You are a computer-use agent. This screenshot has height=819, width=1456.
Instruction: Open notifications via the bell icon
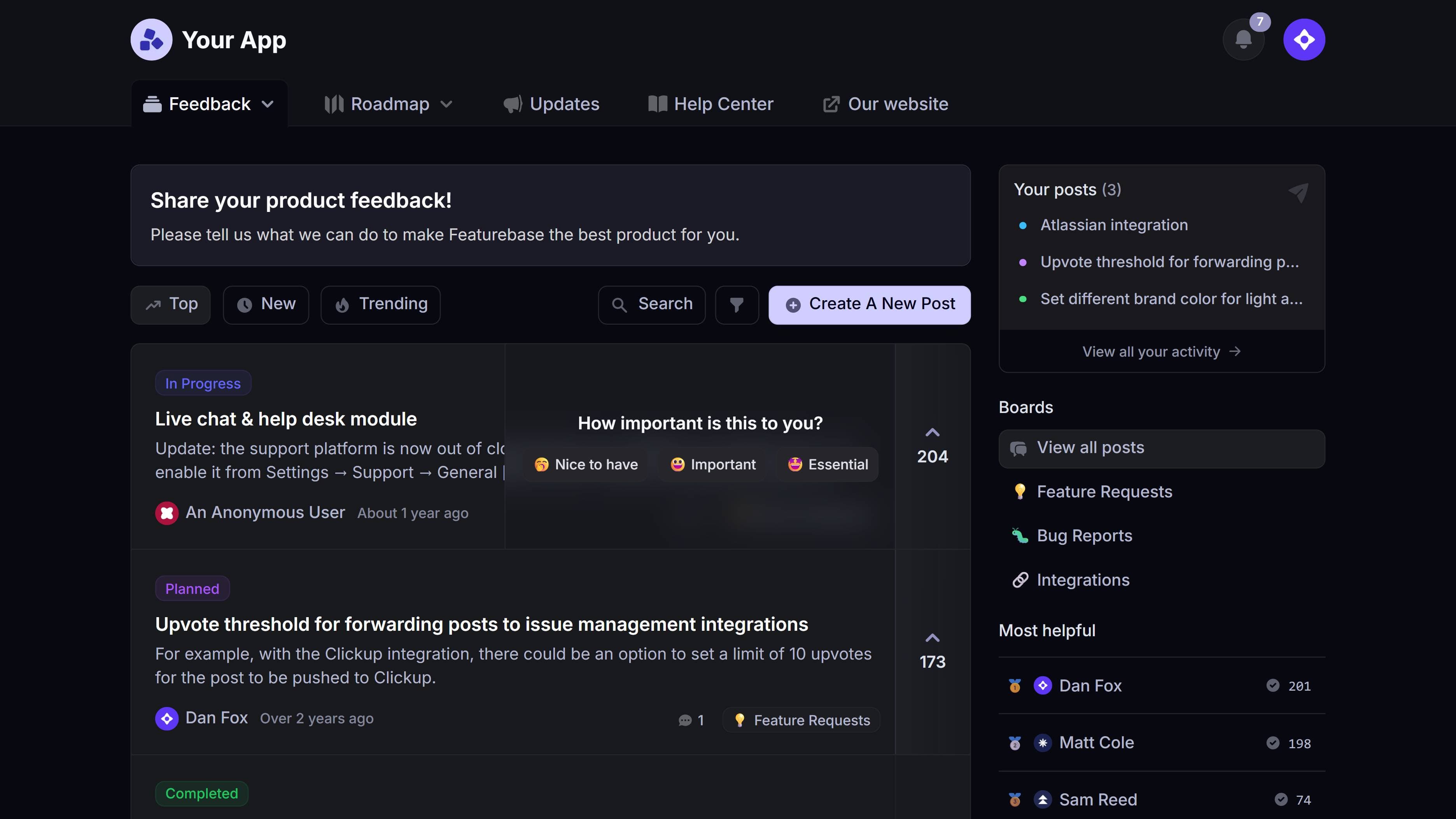point(1243,39)
